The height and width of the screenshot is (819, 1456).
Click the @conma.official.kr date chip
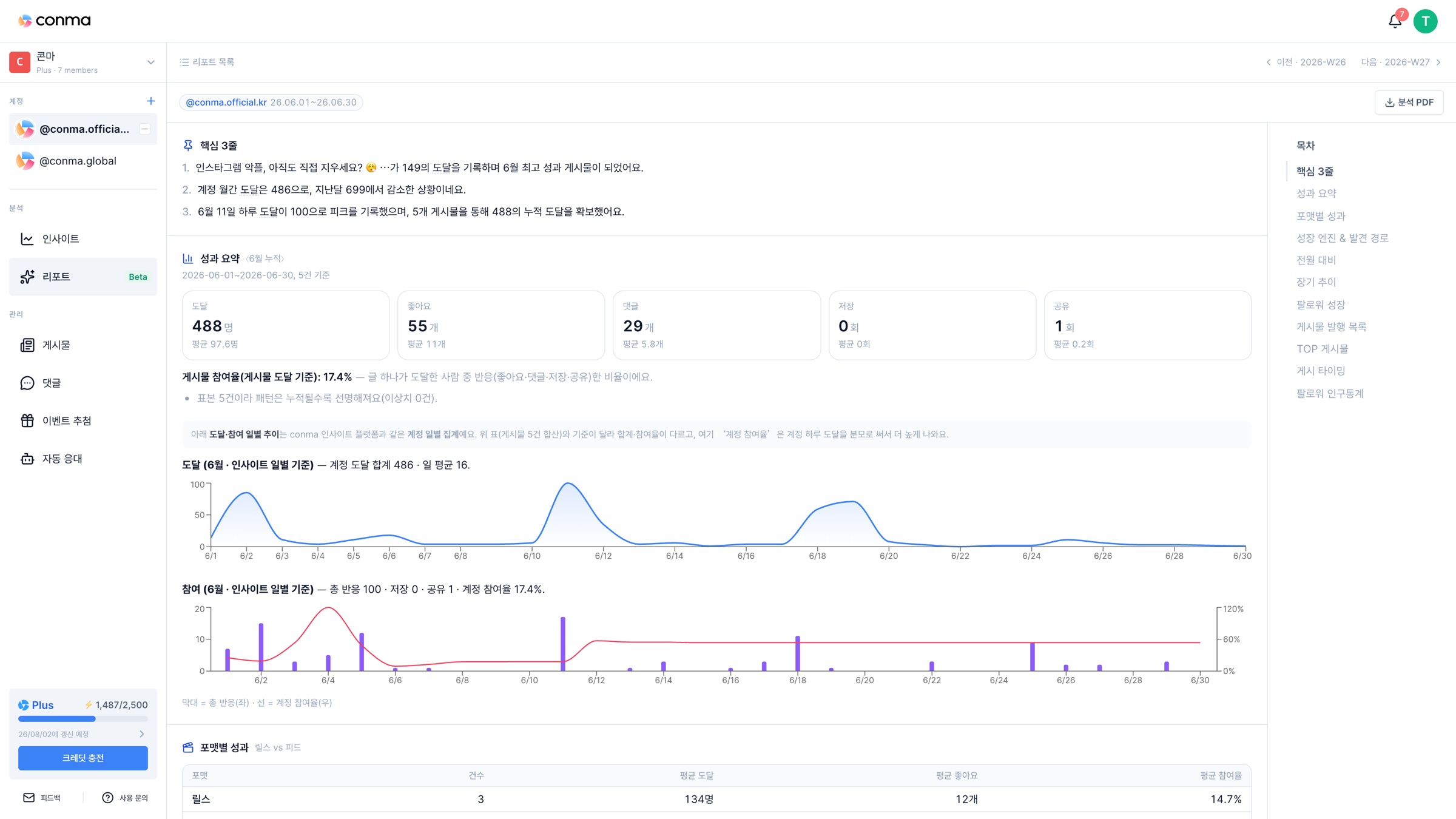tap(271, 103)
